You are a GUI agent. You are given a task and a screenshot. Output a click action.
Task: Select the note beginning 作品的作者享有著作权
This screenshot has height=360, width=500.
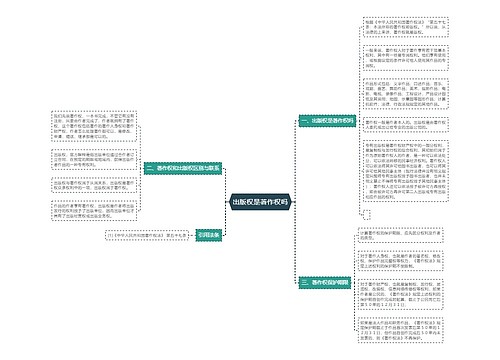point(94,211)
